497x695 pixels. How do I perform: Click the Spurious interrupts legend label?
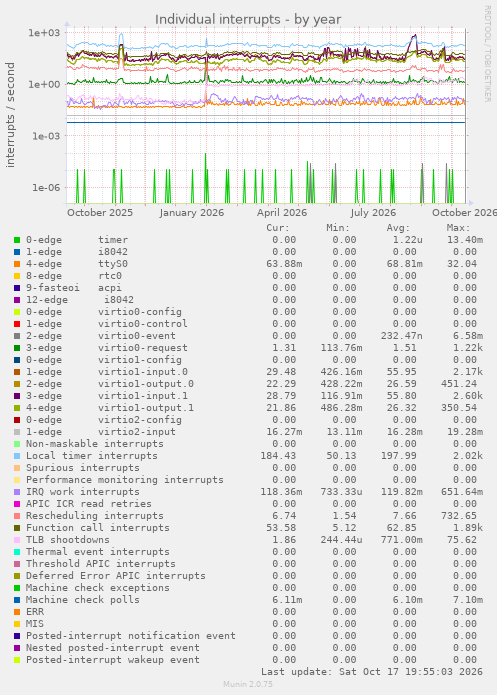point(82,468)
